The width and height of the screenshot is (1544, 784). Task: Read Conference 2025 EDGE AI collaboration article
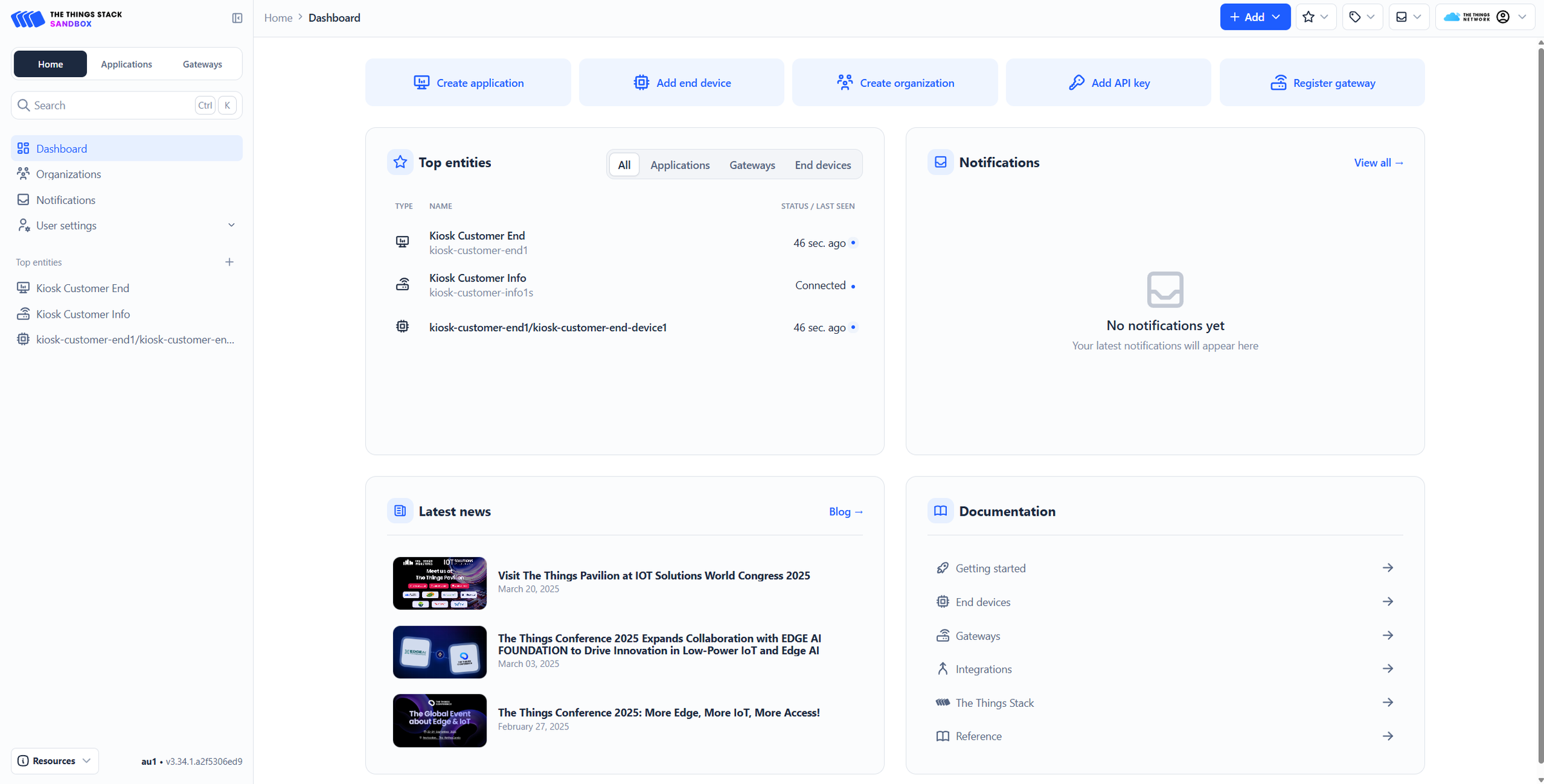coord(659,644)
